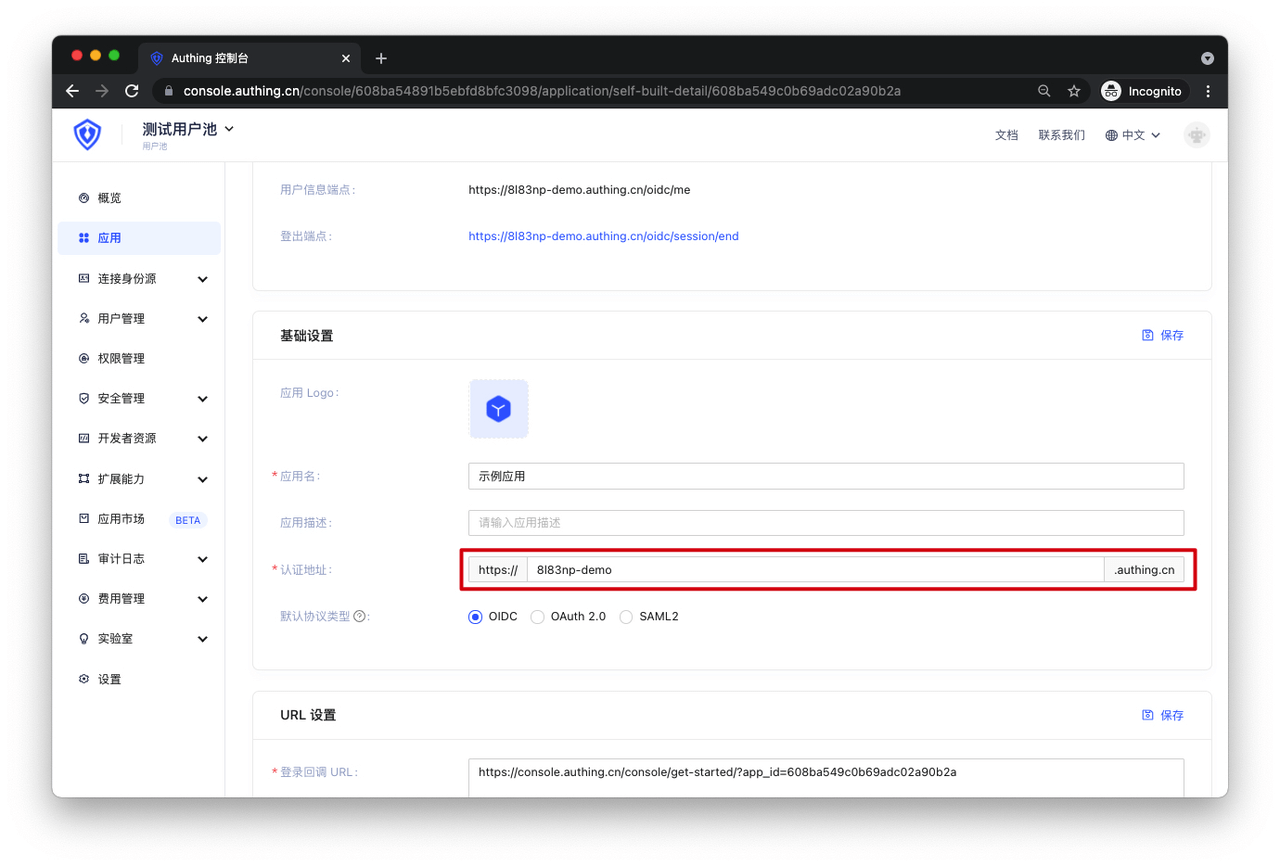Save the 基础设置 section with 保存
Screen dimensions: 1280x866
1163,336
